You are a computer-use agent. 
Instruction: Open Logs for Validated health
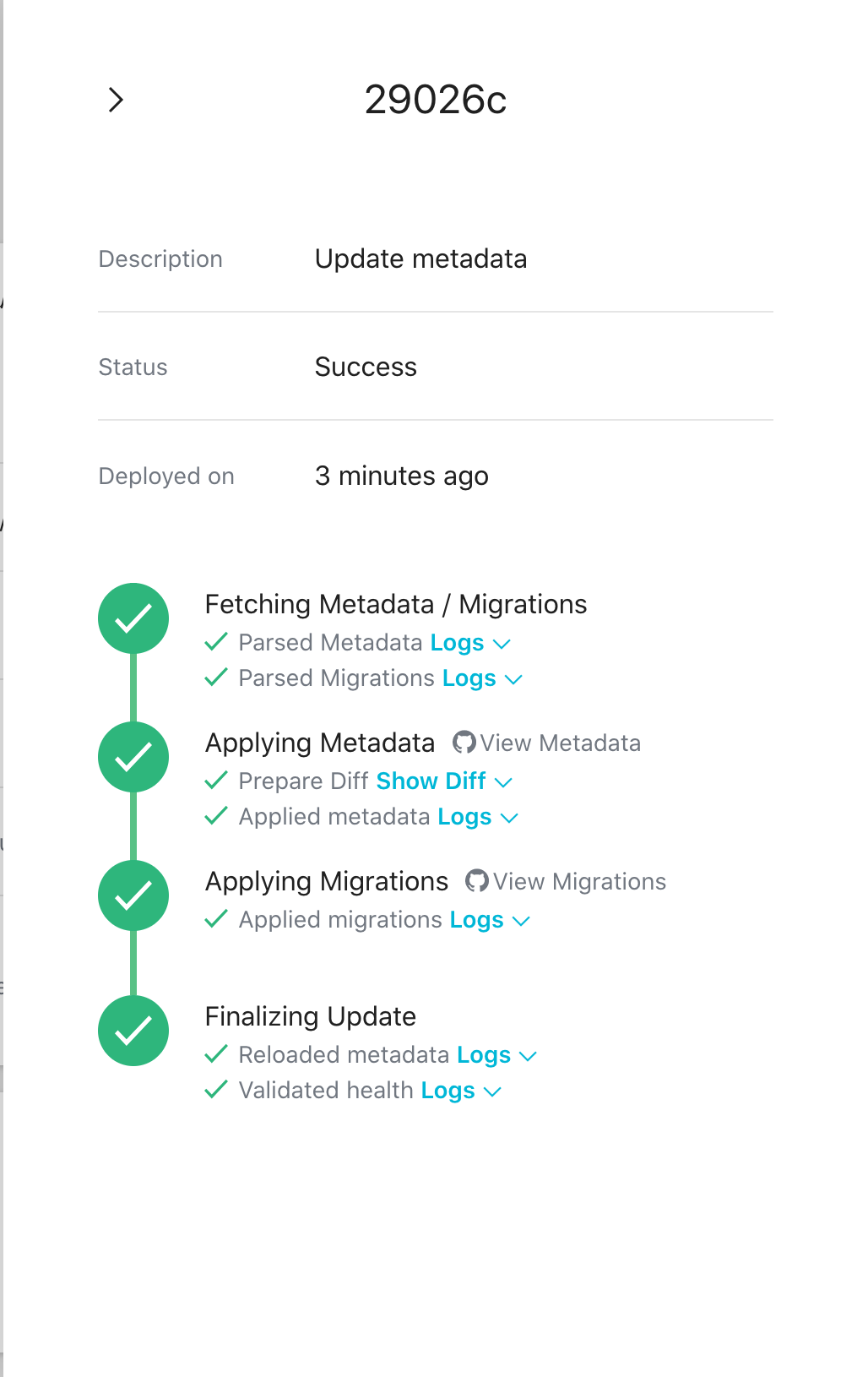coord(448,1091)
